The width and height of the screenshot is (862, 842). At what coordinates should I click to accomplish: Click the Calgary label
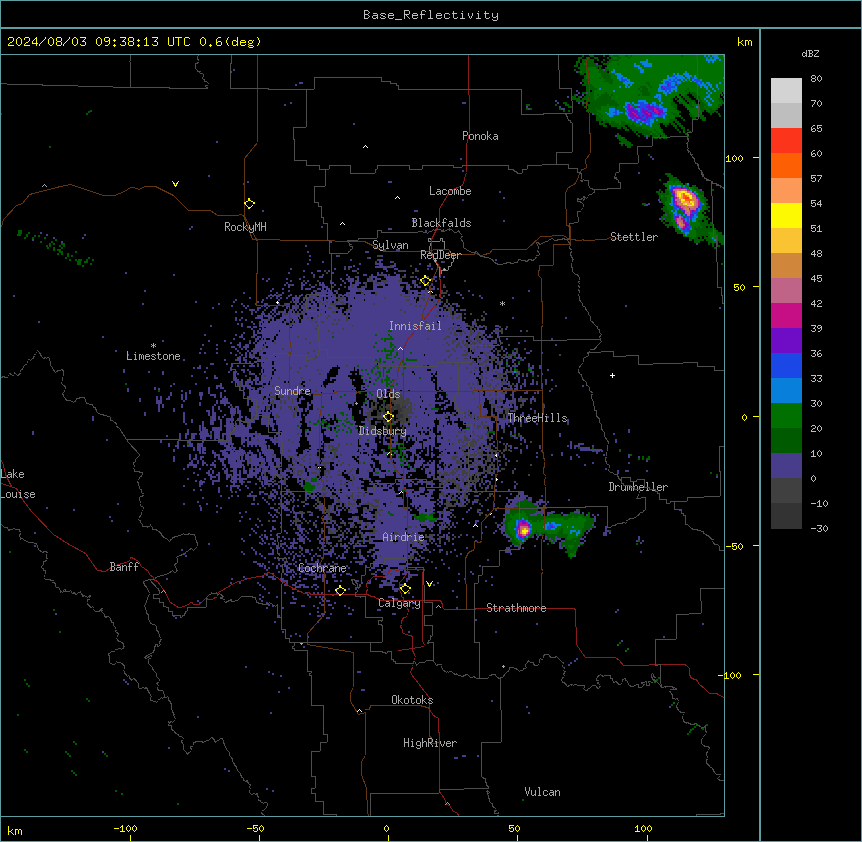click(x=399, y=603)
